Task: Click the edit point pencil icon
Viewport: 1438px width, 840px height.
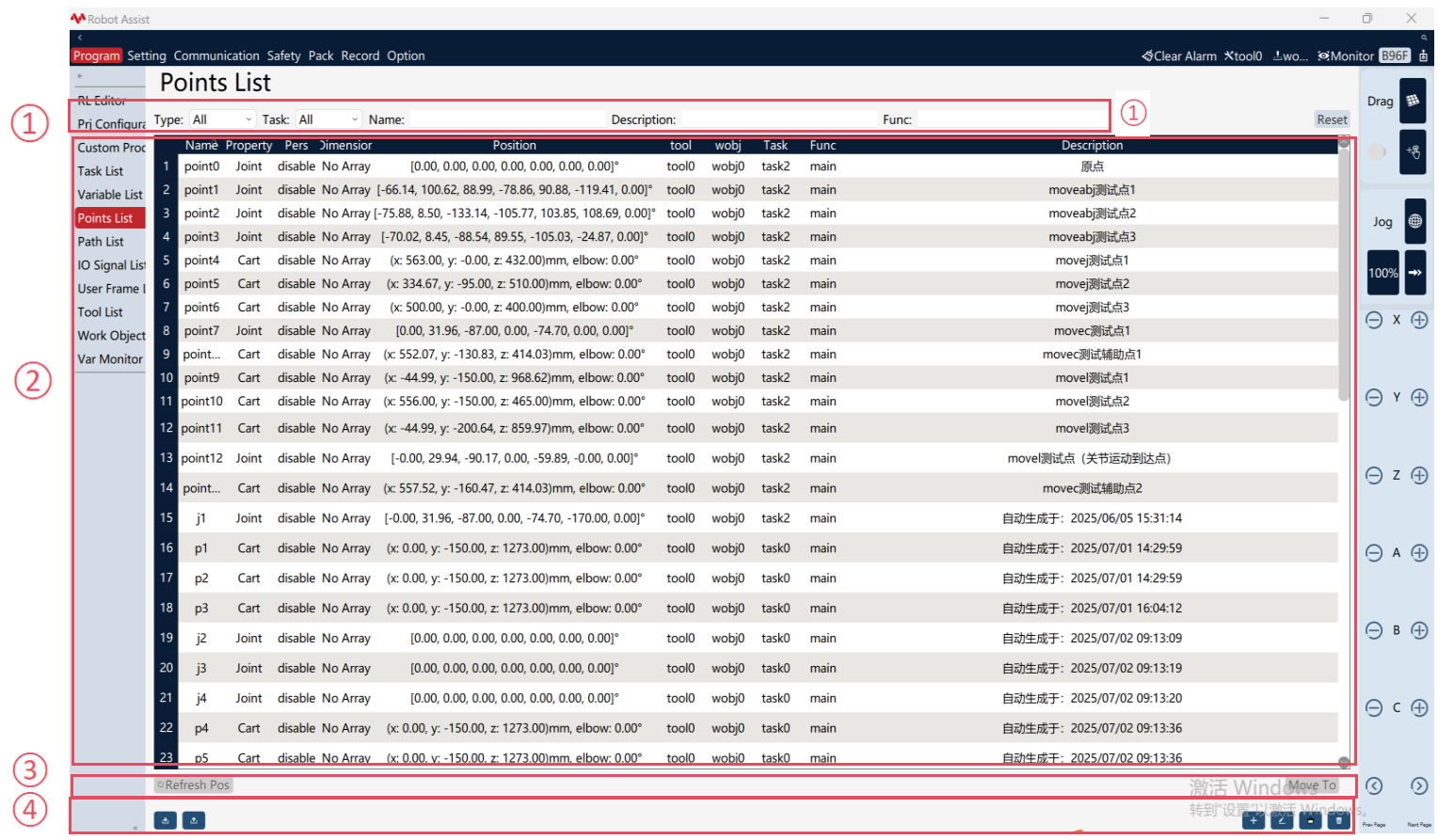Action: 1281,820
